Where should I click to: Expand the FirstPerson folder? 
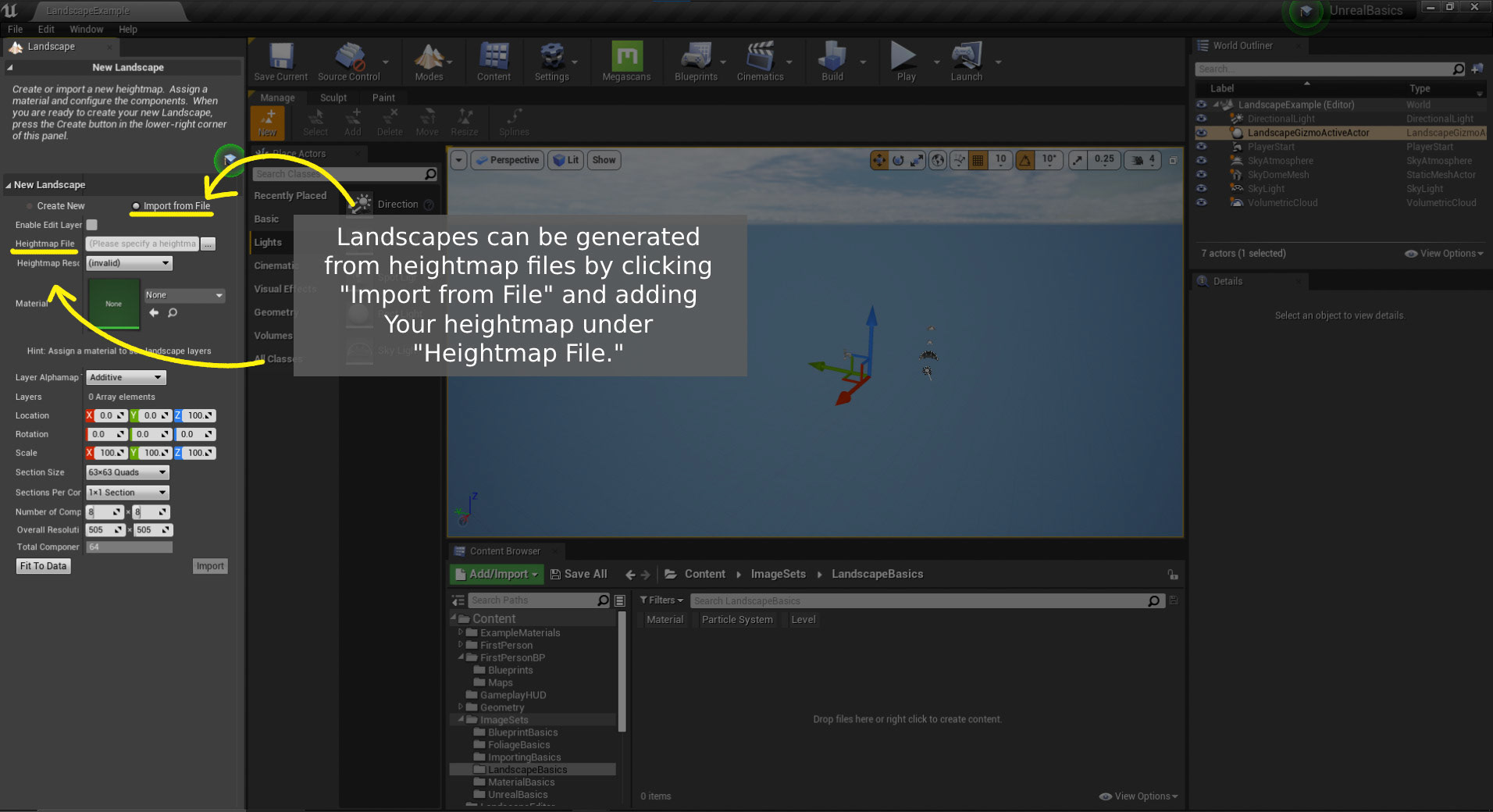460,645
